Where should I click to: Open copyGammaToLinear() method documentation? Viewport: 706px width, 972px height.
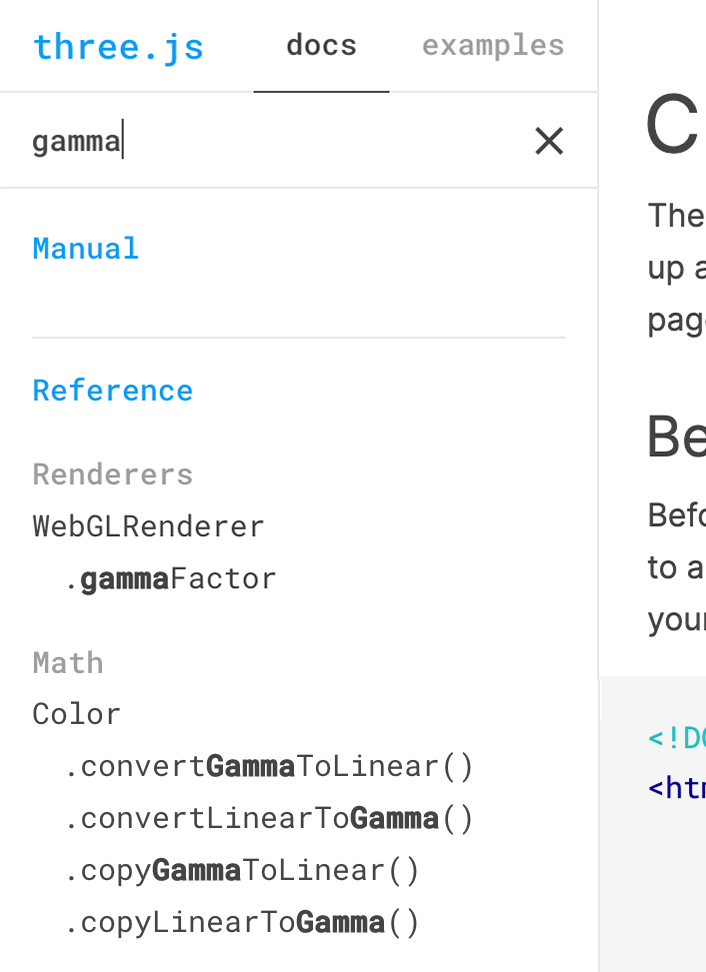coord(241,869)
